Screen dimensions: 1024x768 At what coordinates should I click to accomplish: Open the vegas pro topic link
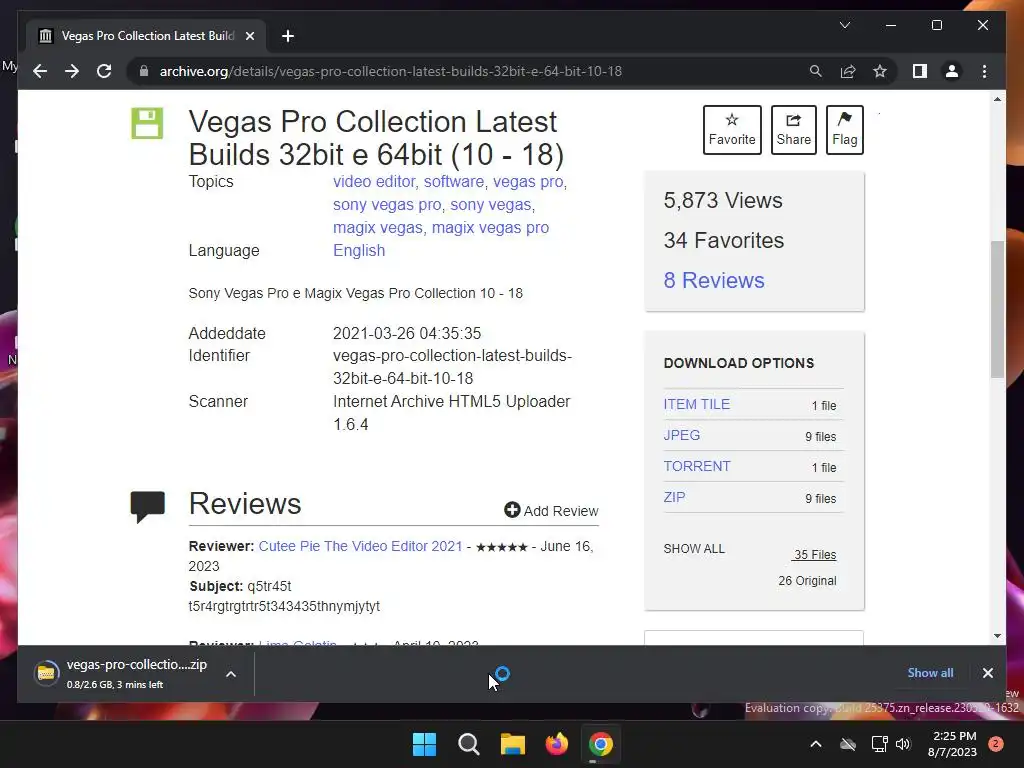tap(528, 182)
